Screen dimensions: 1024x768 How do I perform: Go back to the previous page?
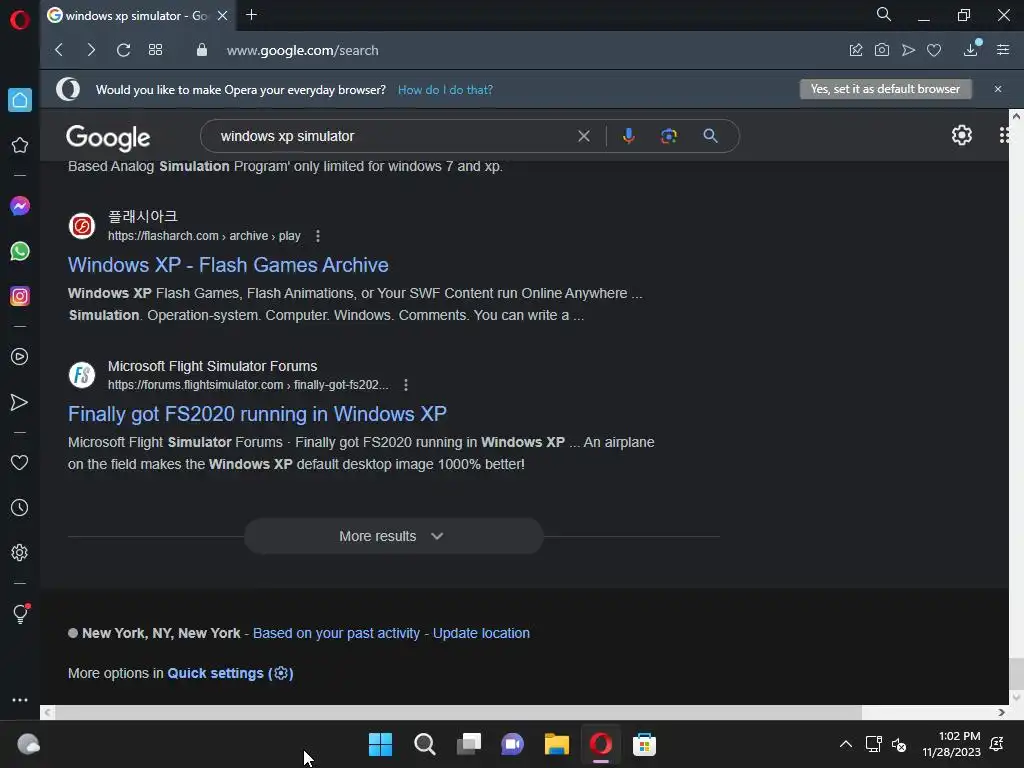tap(59, 50)
